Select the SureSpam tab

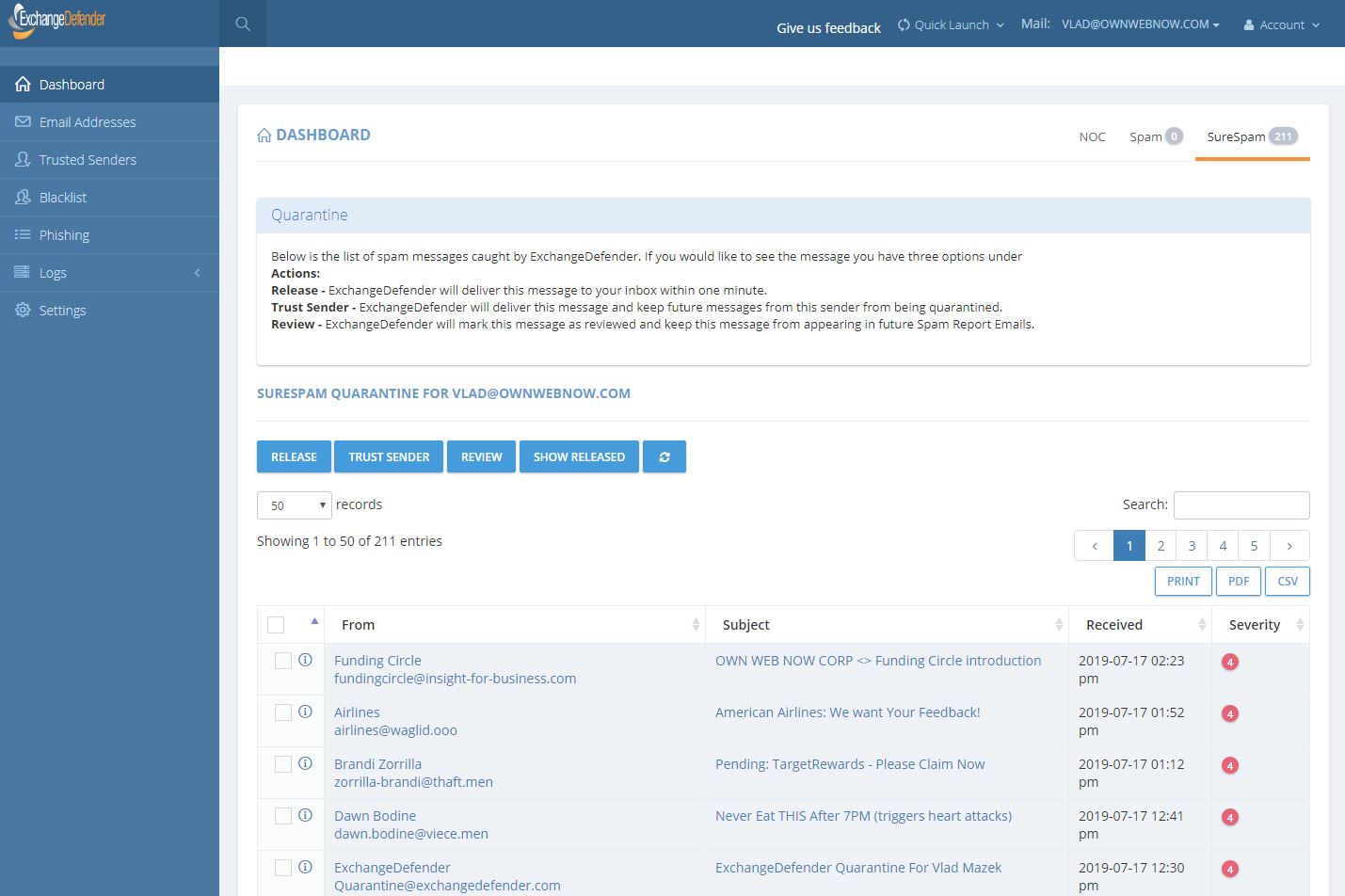[1252, 136]
